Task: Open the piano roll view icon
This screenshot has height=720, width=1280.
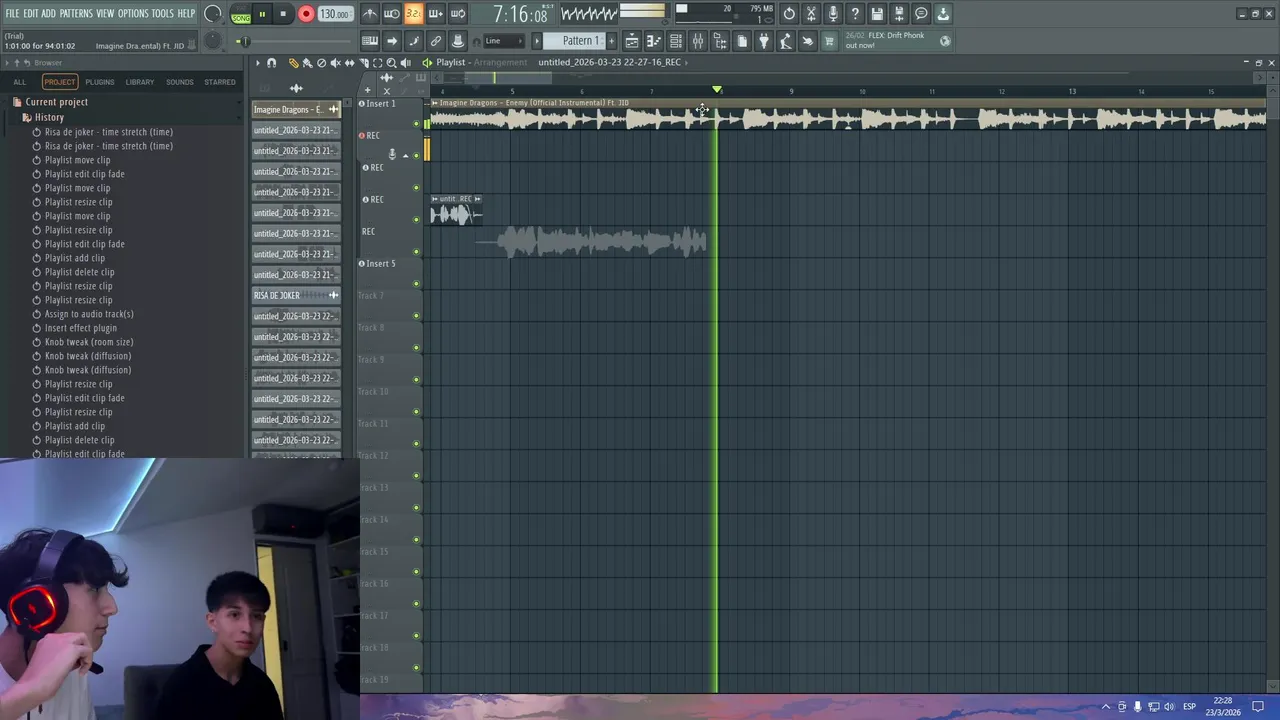Action: pos(654,41)
